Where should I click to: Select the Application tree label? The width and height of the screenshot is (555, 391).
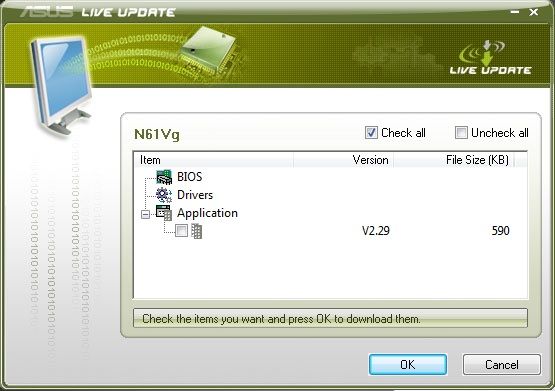click(x=207, y=213)
